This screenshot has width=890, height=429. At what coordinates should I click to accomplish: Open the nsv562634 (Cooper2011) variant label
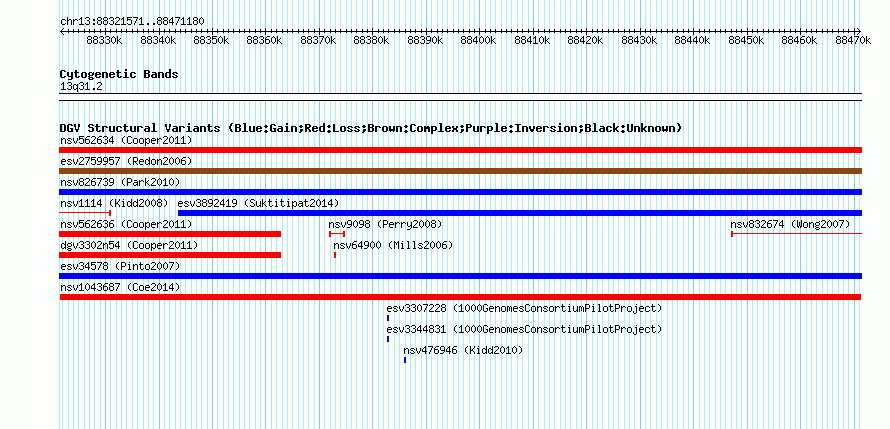[126, 140]
